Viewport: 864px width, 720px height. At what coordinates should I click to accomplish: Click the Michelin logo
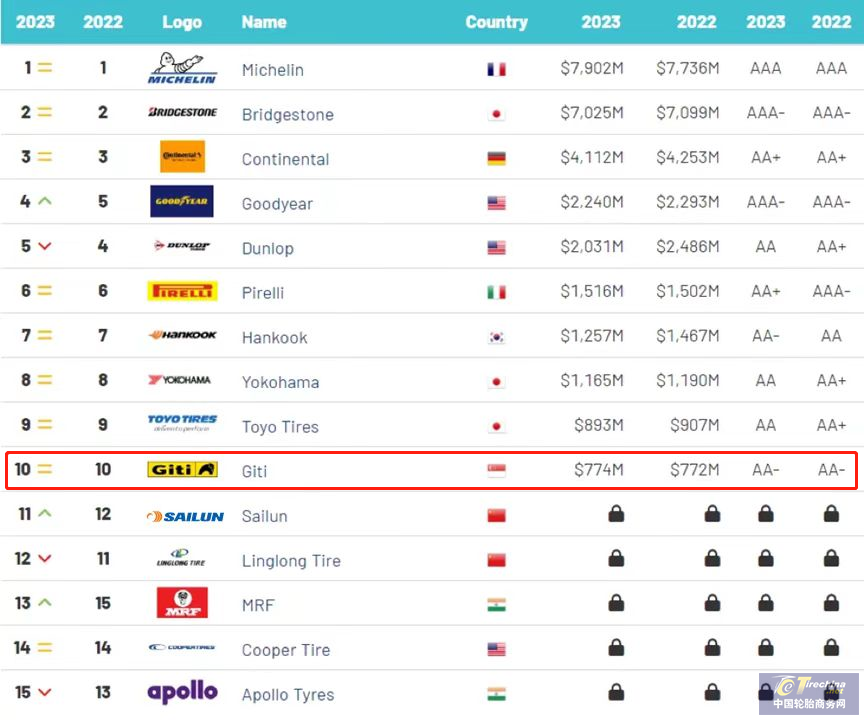182,68
